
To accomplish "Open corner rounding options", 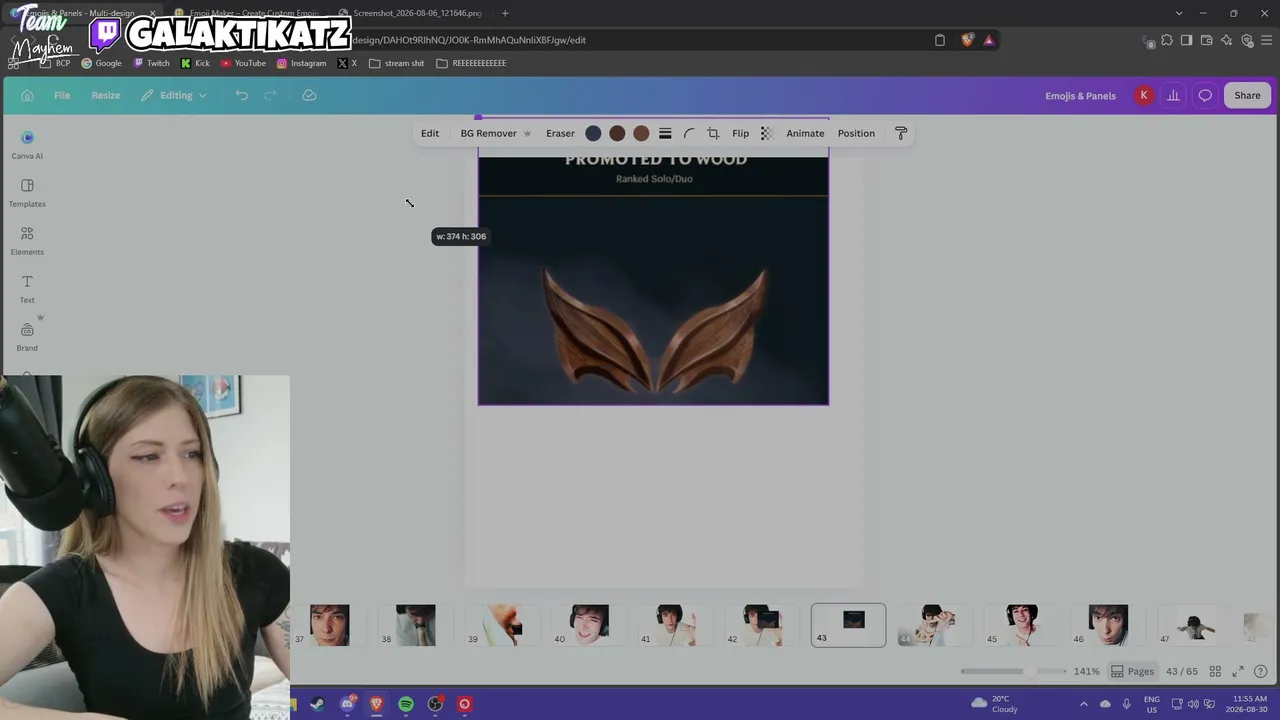I will tap(689, 133).
